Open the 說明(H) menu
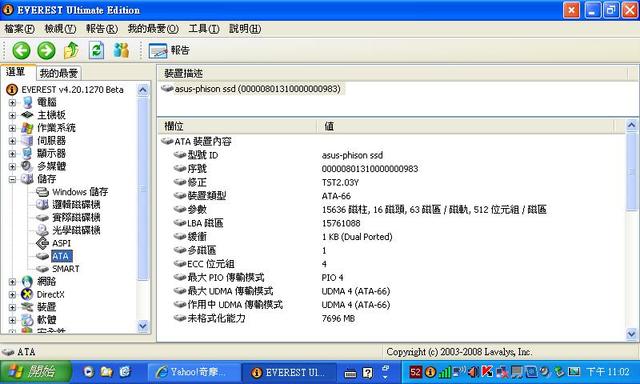The height and width of the screenshot is (384, 640). click(x=245, y=29)
